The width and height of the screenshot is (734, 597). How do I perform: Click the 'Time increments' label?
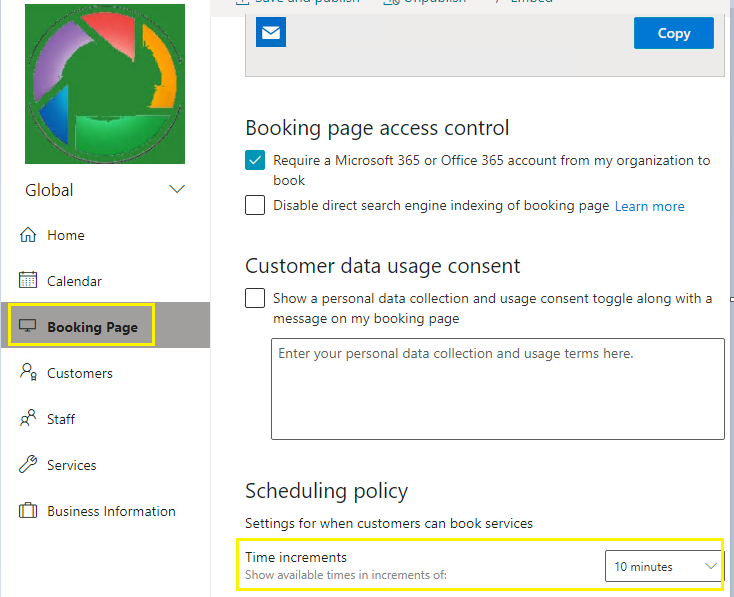[x=296, y=557]
